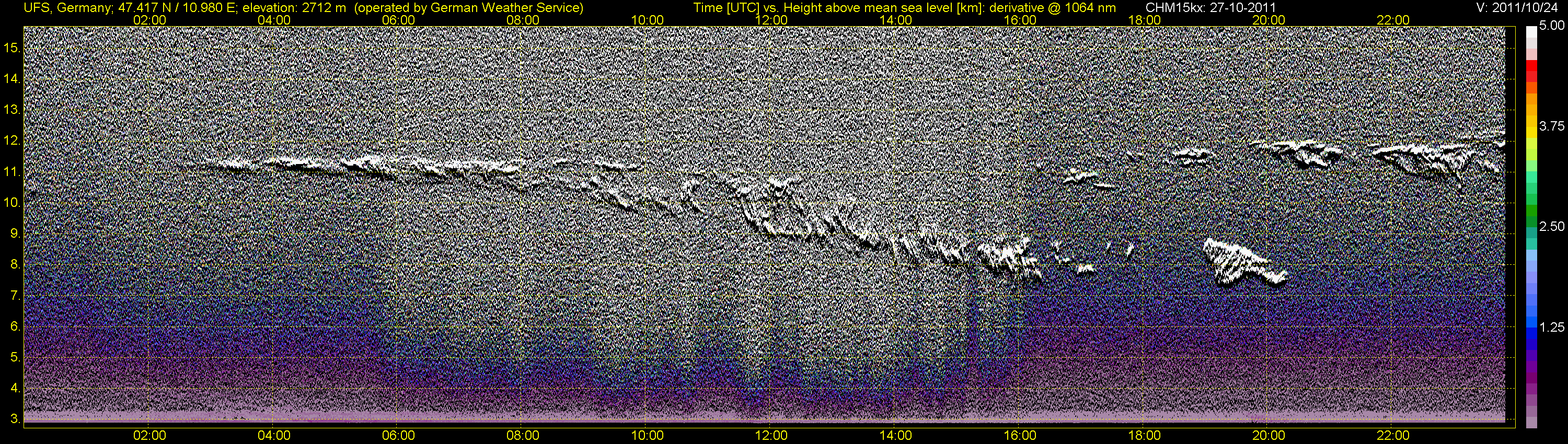
Task: Click the 20:00 label on the bottom time axis
Action: [1269, 436]
